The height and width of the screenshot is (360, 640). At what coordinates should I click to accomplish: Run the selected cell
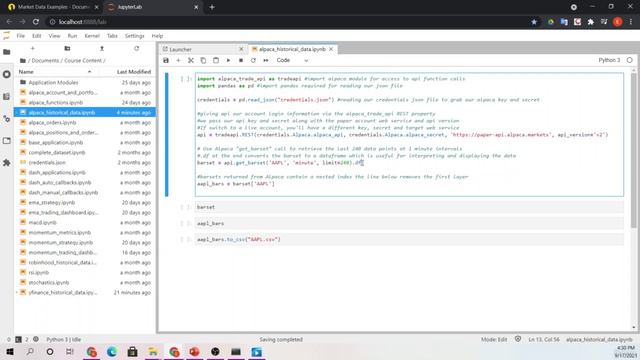[x=228, y=60]
